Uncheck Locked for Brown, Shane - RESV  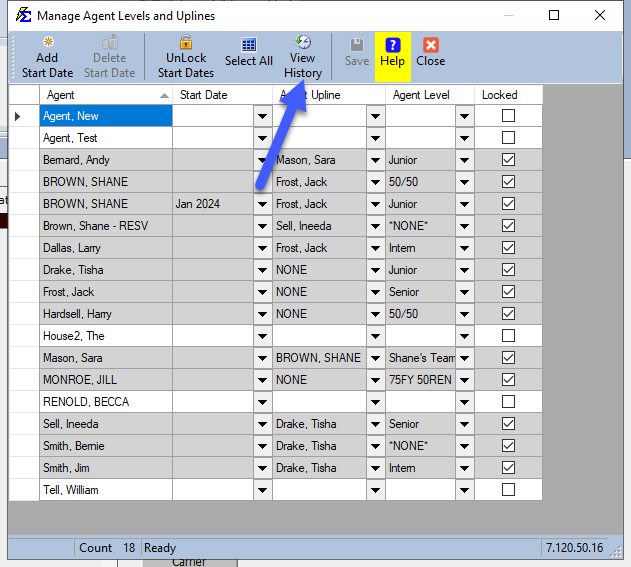click(508, 226)
